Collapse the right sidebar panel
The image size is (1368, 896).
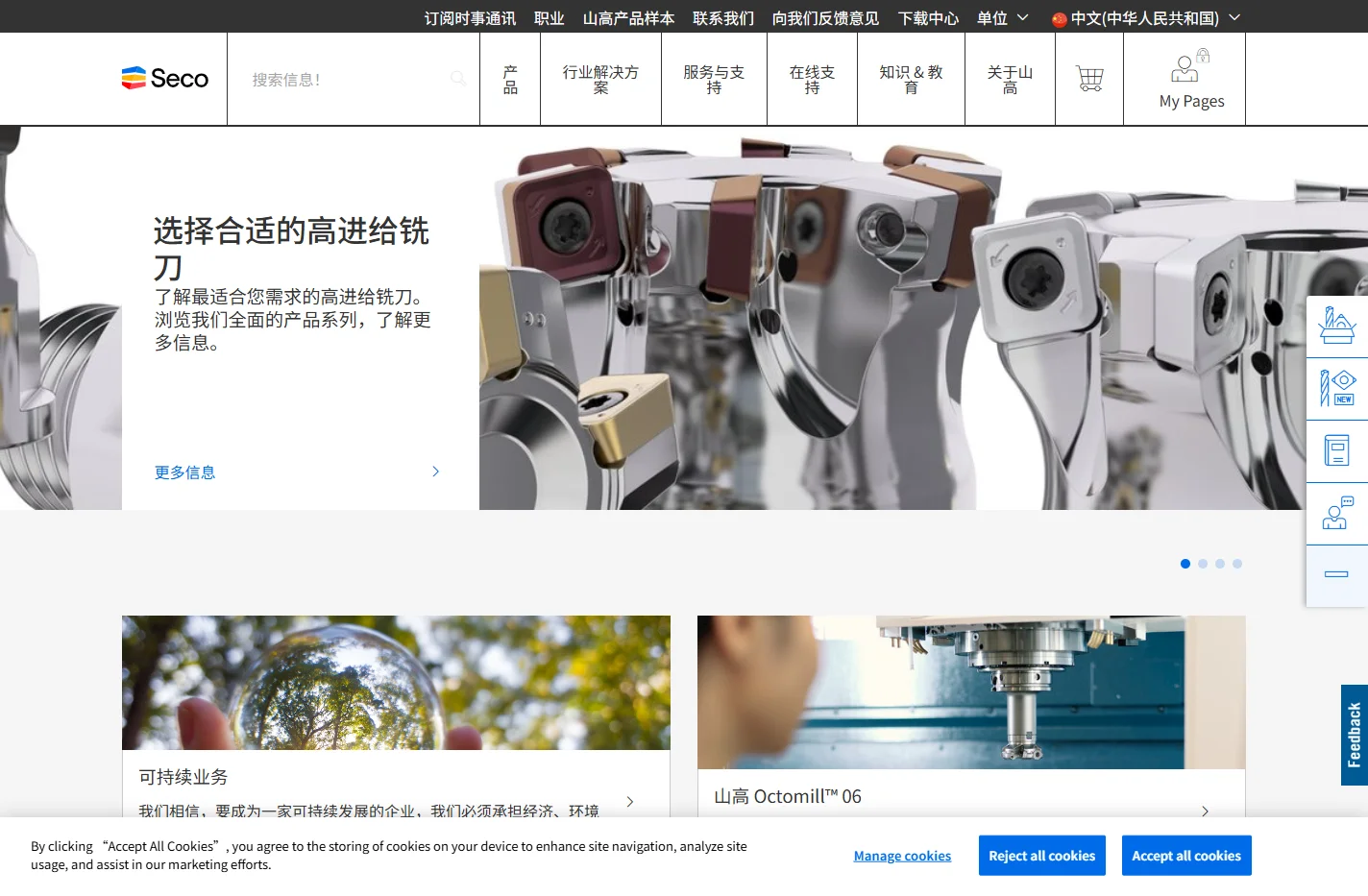coord(1336,574)
